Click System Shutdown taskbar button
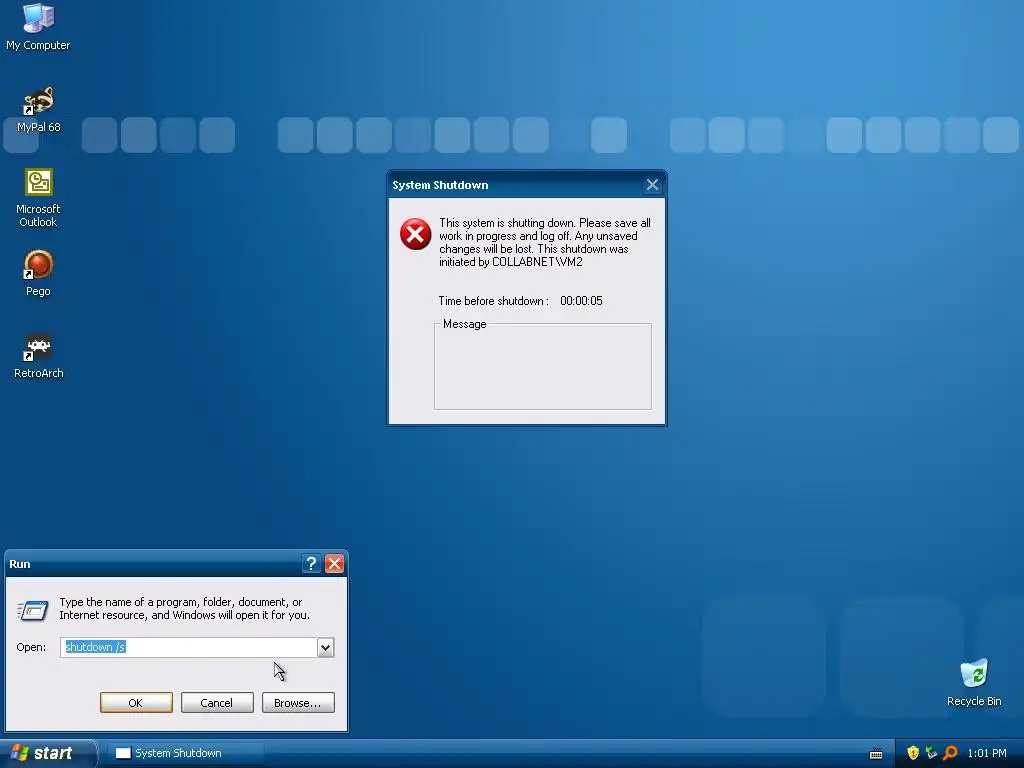The height and width of the screenshot is (768, 1024). pos(185,753)
